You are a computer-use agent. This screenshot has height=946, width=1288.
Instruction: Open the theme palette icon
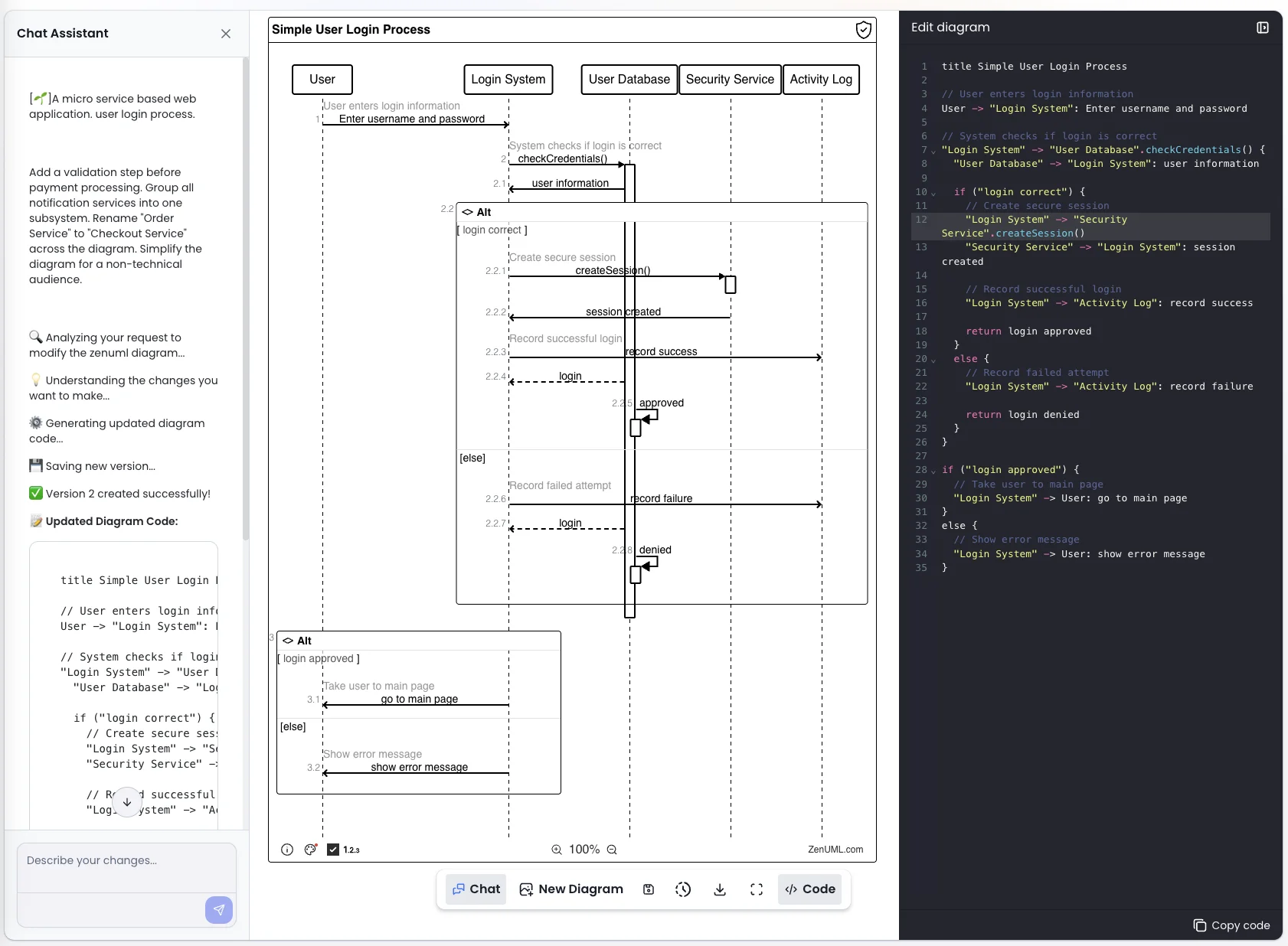pyautogui.click(x=310, y=850)
